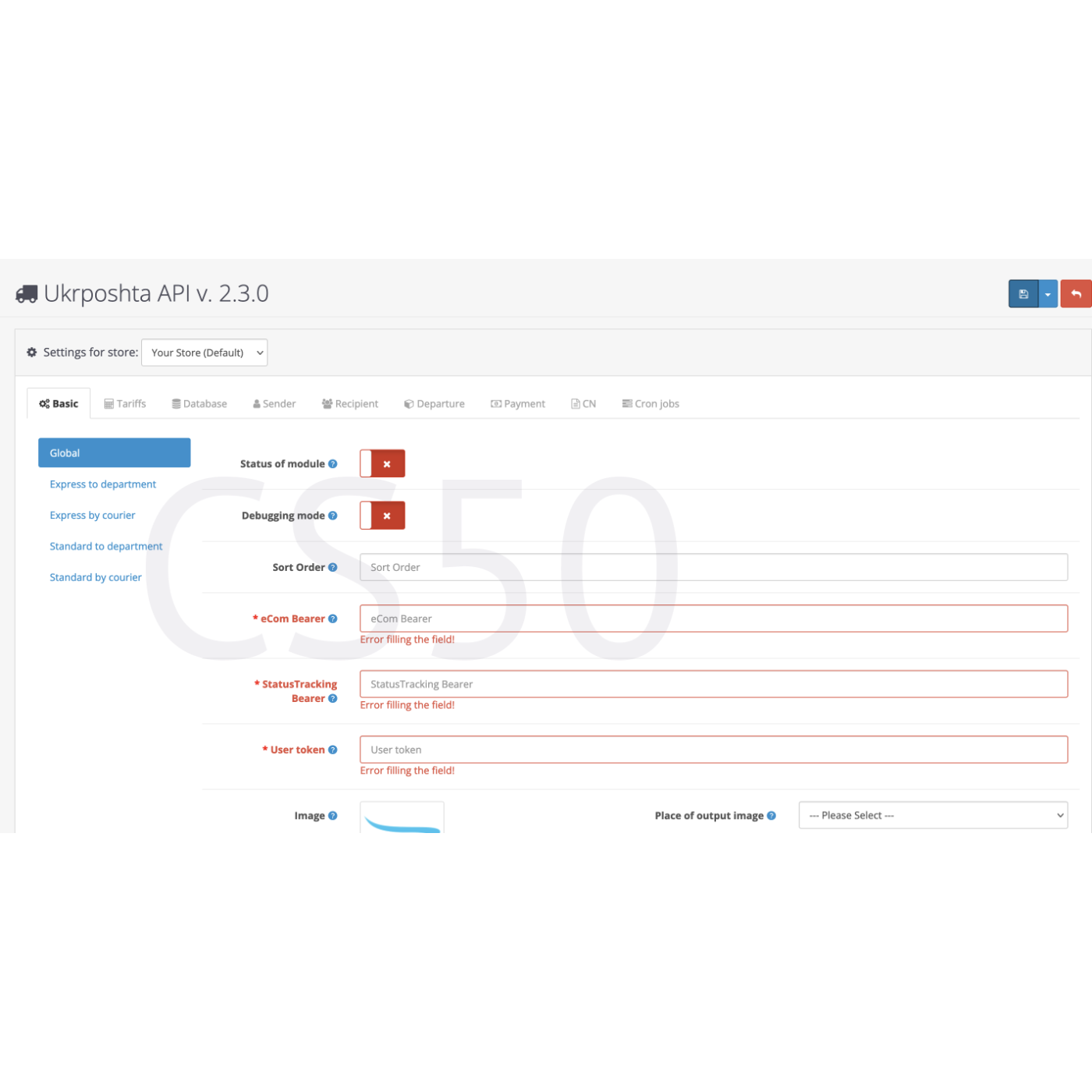Click help icon next to eCom Bearer
1092x1092 pixels.
(333, 619)
